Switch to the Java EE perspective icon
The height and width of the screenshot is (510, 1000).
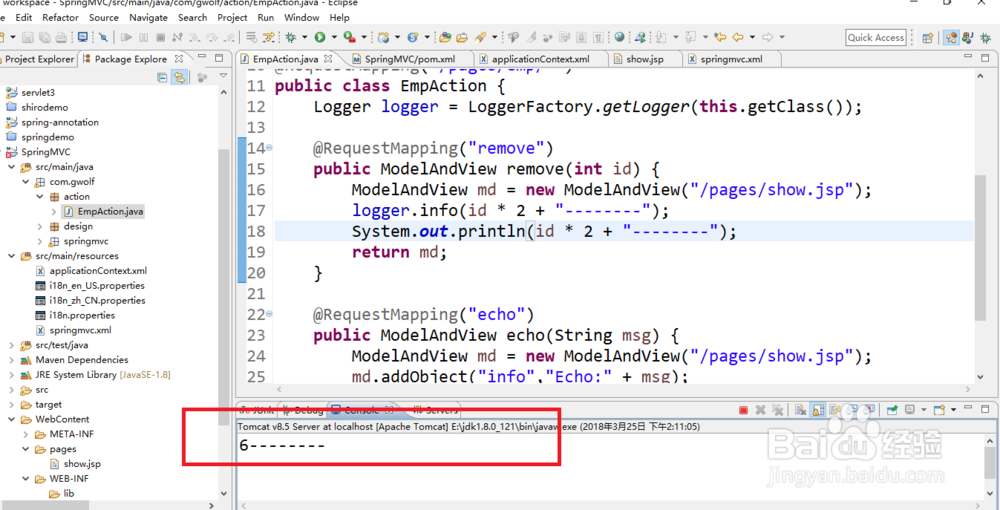click(951, 38)
